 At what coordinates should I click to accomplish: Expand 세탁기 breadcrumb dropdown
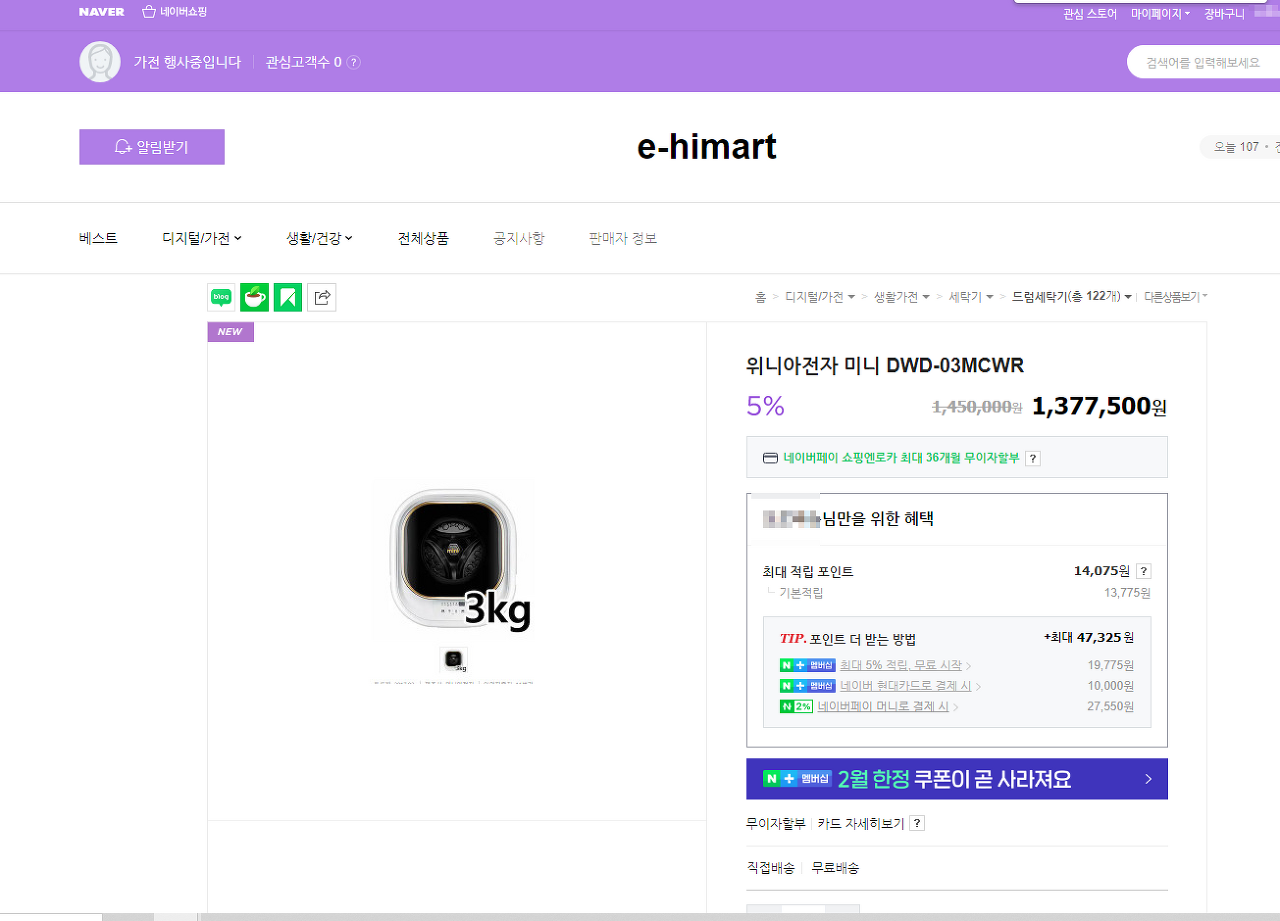tap(971, 297)
